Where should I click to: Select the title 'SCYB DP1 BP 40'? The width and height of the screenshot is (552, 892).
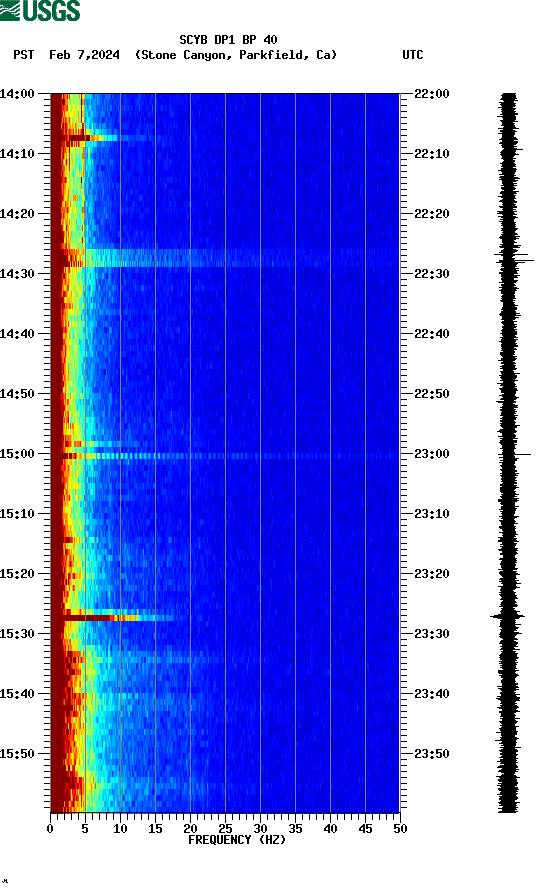[x=228, y=40]
